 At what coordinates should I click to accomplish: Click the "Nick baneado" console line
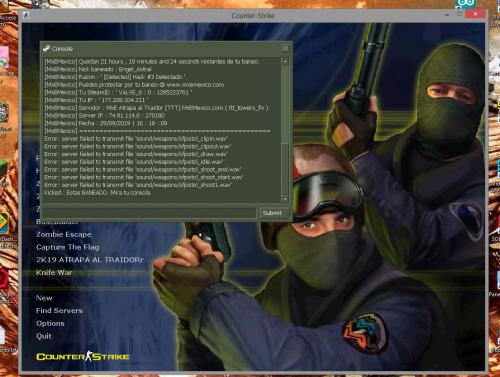tap(98, 69)
